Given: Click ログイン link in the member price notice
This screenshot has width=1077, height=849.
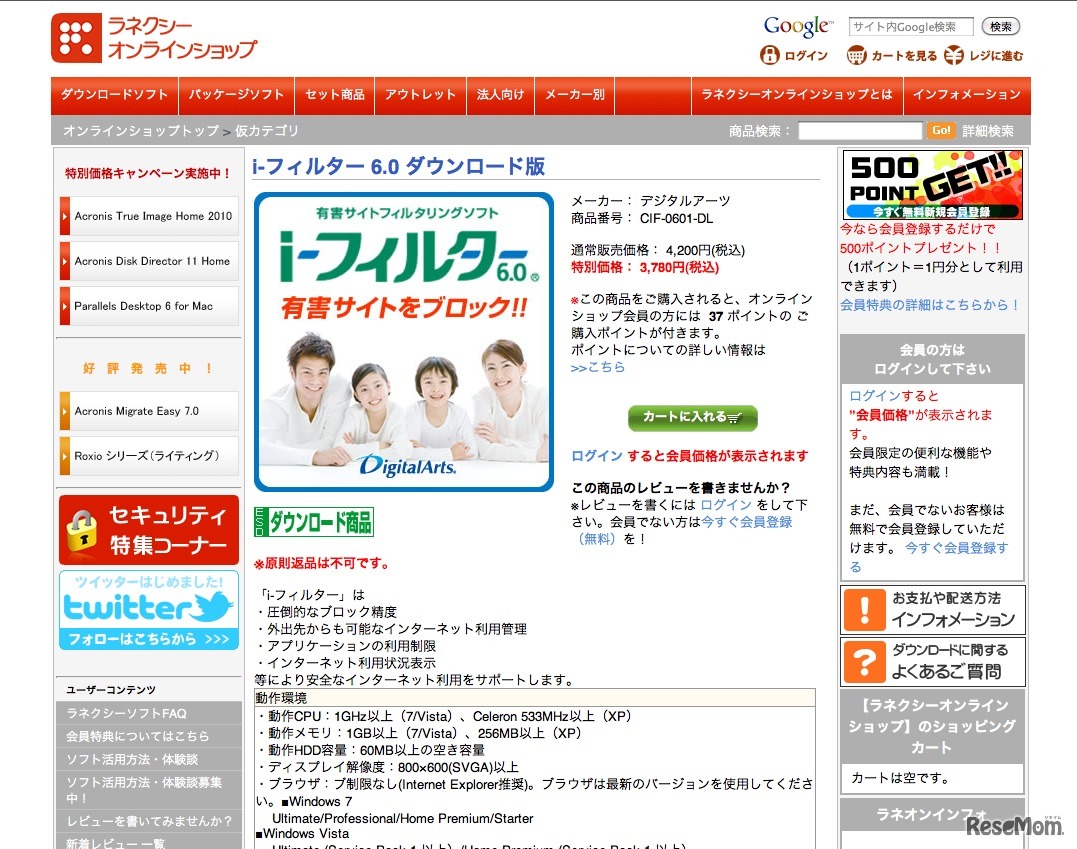Looking at the screenshot, I should click(596, 456).
